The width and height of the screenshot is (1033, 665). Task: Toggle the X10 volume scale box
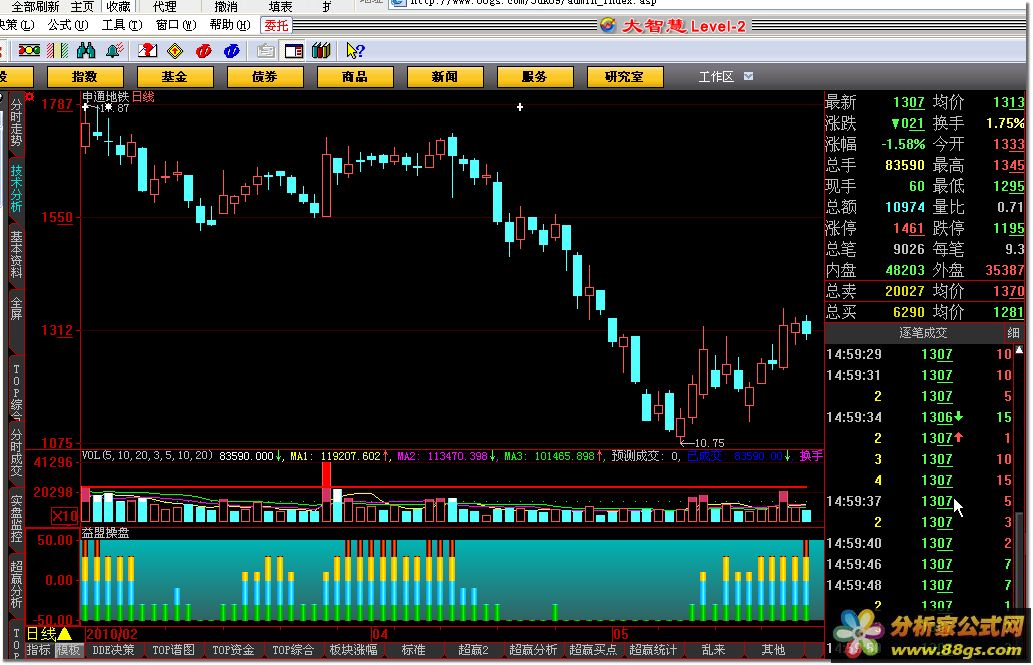(x=65, y=515)
